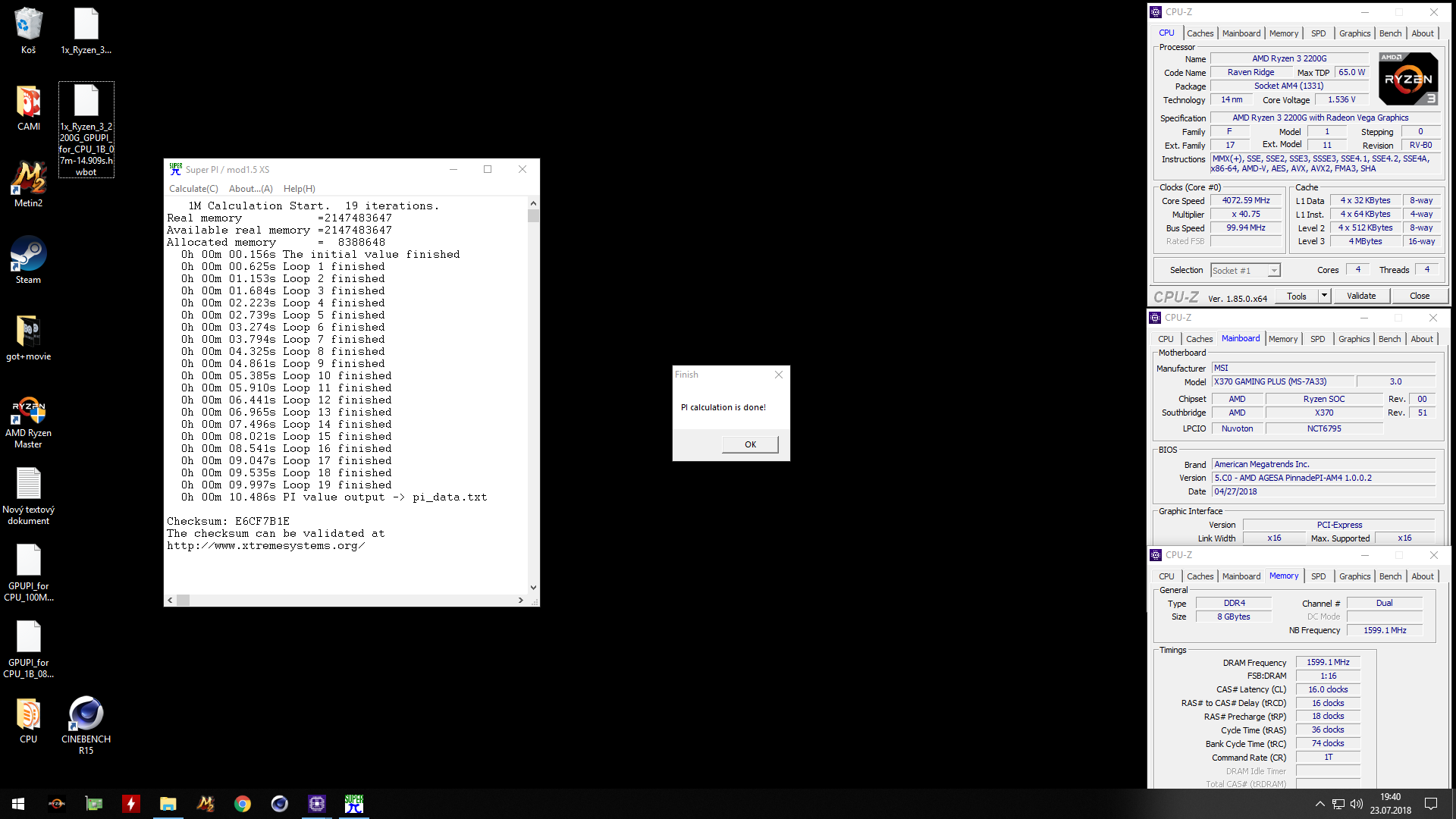Open Nový textový dokument file
1456x819 pixels.
pos(28,497)
